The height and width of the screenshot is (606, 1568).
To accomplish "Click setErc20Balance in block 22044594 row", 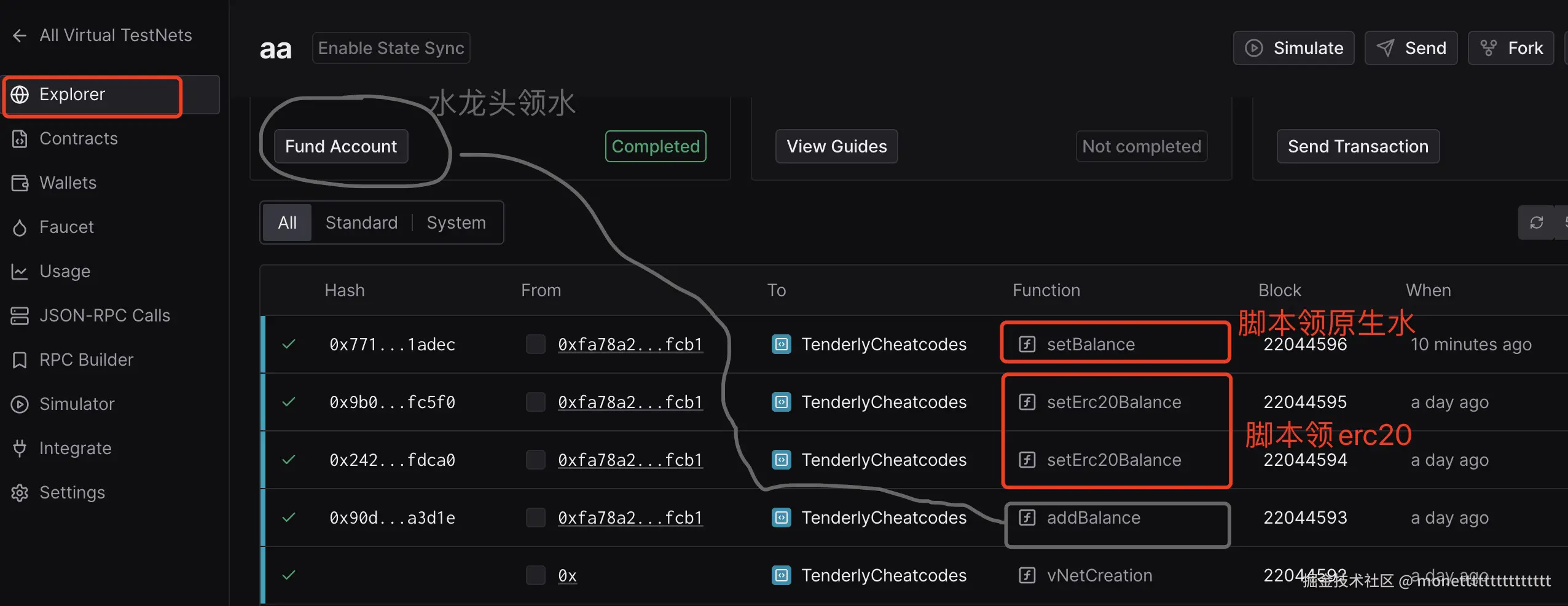I will pyautogui.click(x=1114, y=460).
